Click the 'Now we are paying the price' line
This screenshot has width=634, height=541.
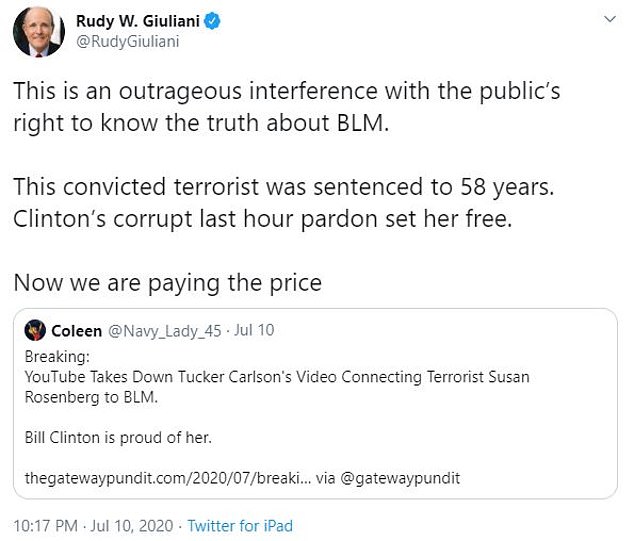pyautogui.click(x=167, y=282)
